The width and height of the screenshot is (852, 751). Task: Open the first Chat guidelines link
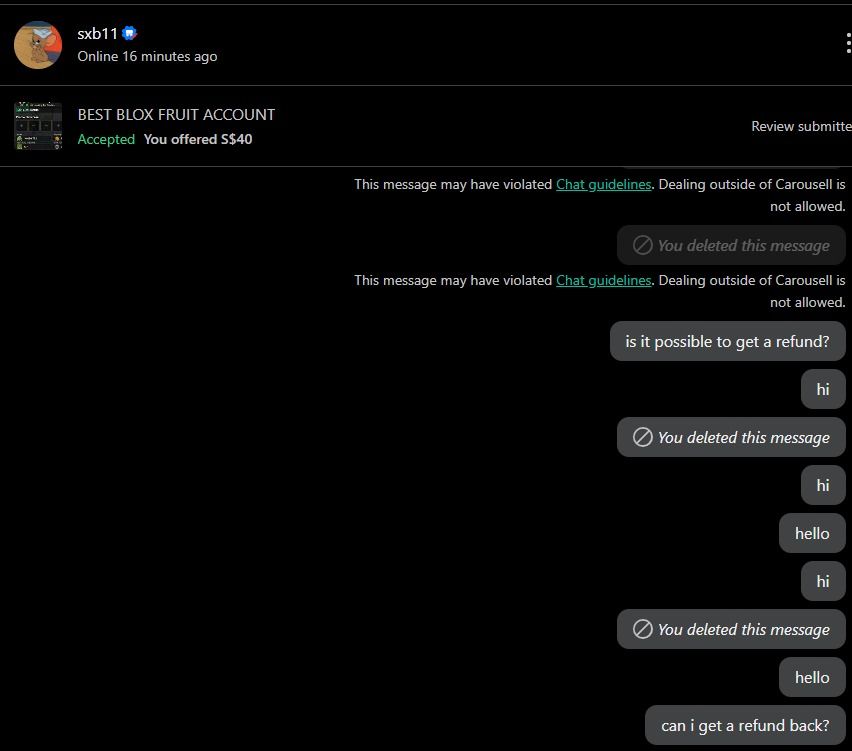(603, 185)
